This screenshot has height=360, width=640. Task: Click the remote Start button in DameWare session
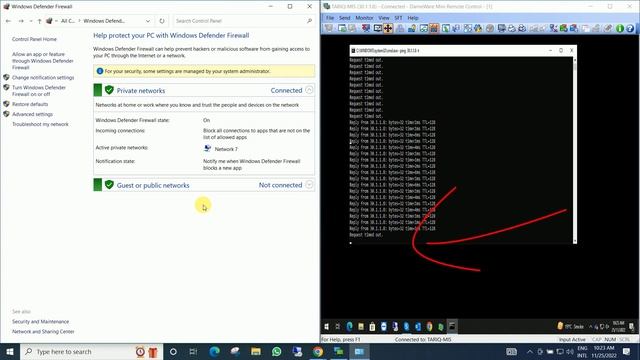(x=327, y=327)
